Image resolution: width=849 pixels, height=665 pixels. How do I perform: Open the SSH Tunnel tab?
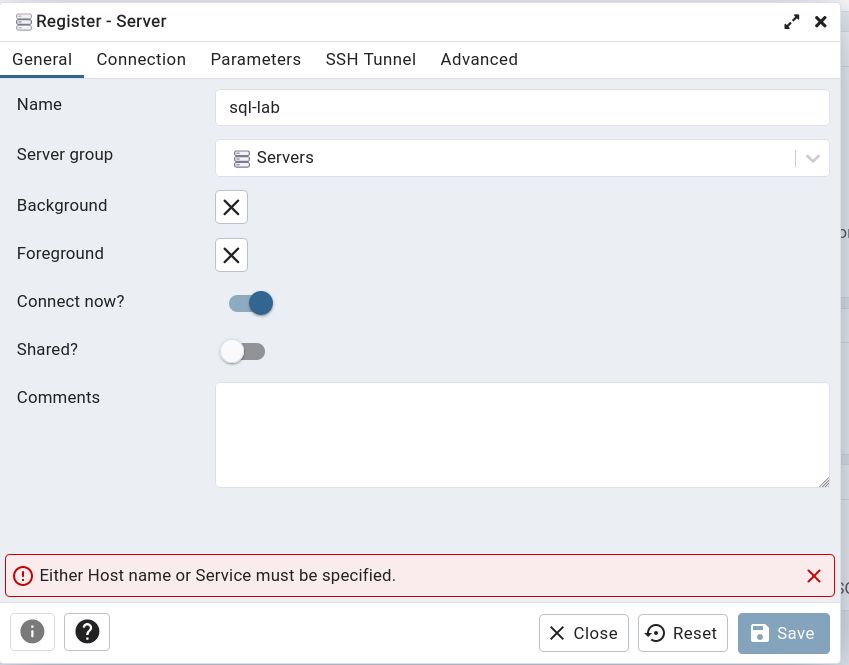pos(370,59)
